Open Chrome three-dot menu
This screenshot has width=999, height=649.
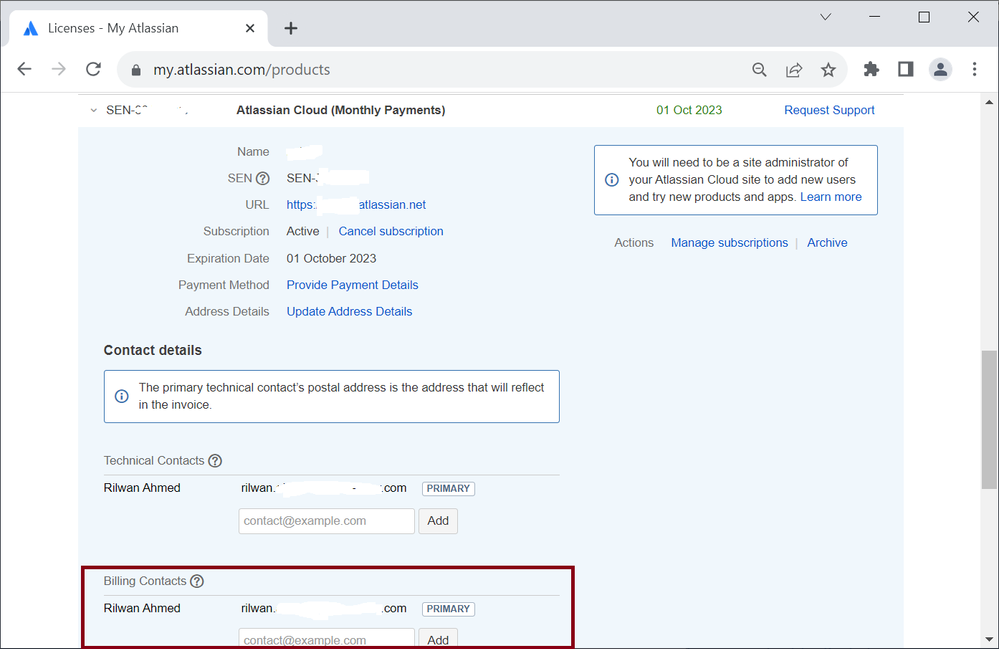pyautogui.click(x=975, y=69)
